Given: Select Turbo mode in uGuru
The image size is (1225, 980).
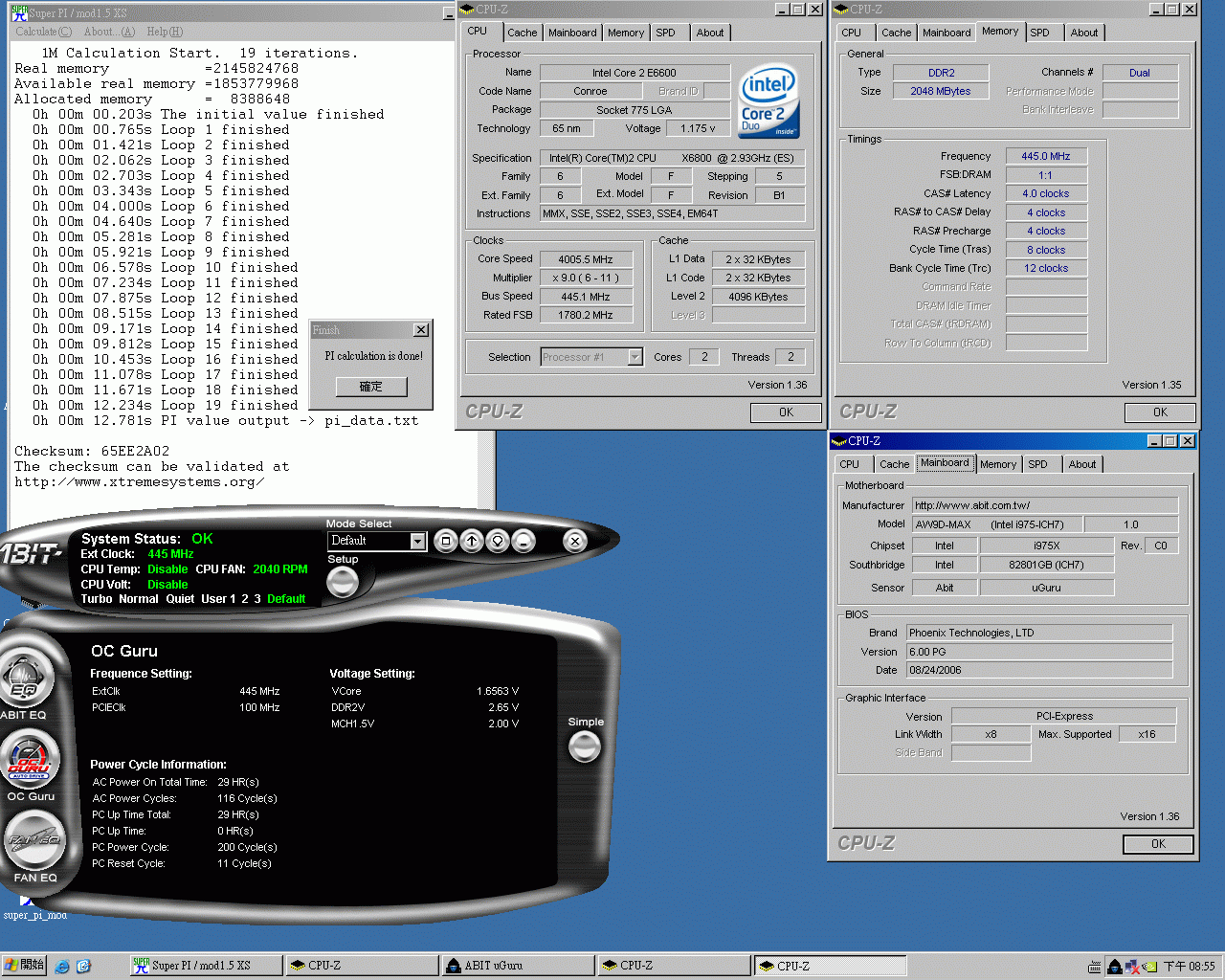Looking at the screenshot, I should coord(97,599).
